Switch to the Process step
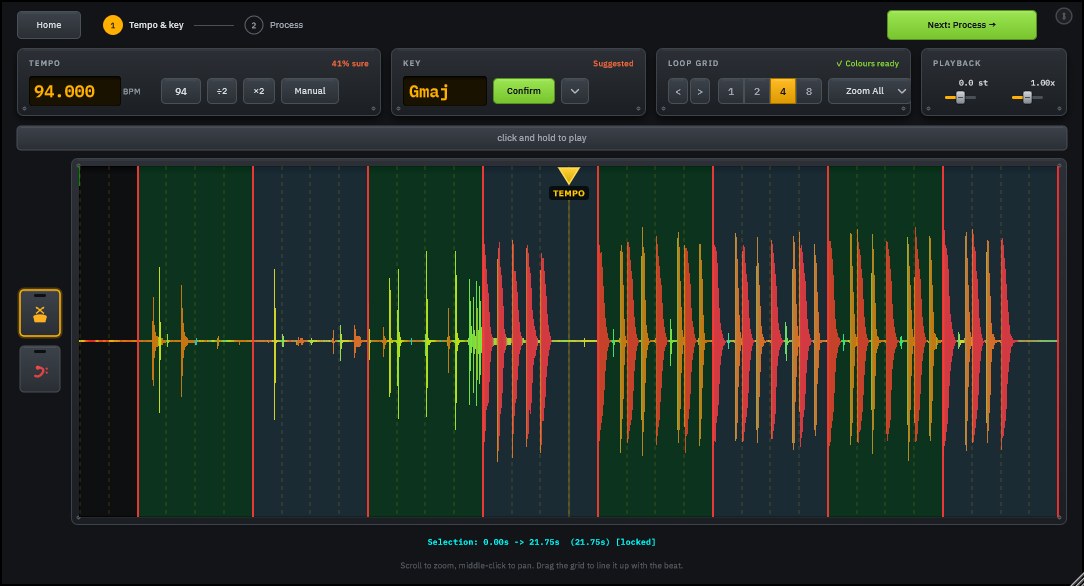Viewport: 1084px width, 586px height. coord(274,25)
